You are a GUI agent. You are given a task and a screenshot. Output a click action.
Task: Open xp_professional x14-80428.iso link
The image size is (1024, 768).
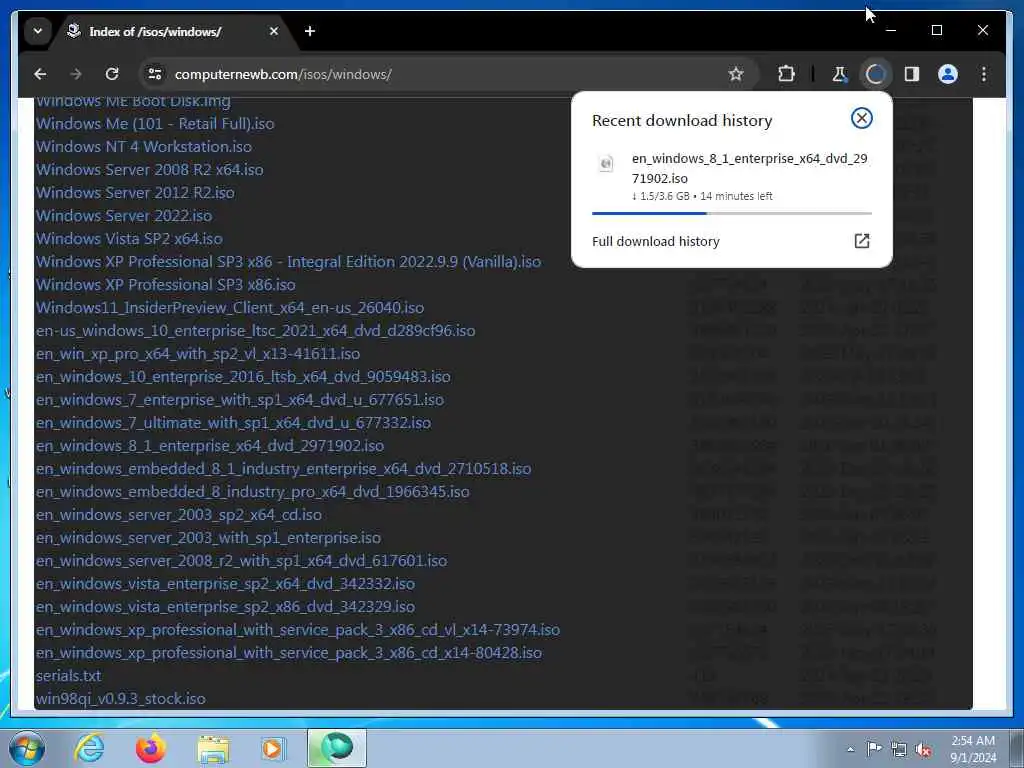point(289,652)
